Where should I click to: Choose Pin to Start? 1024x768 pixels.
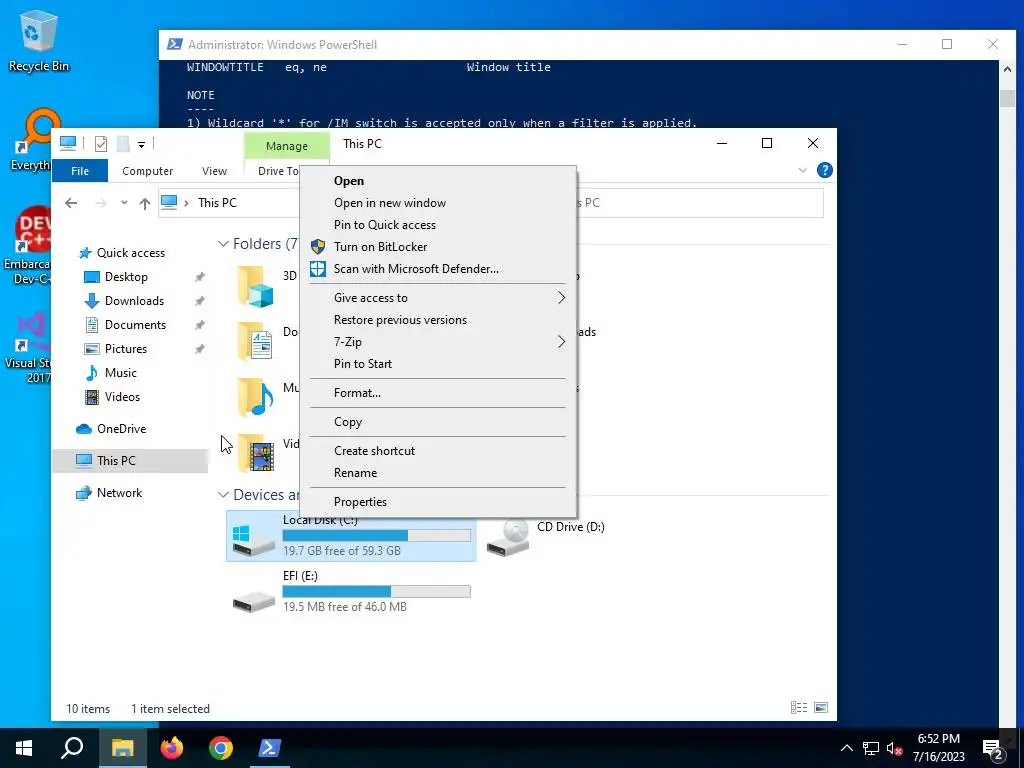pos(438,364)
